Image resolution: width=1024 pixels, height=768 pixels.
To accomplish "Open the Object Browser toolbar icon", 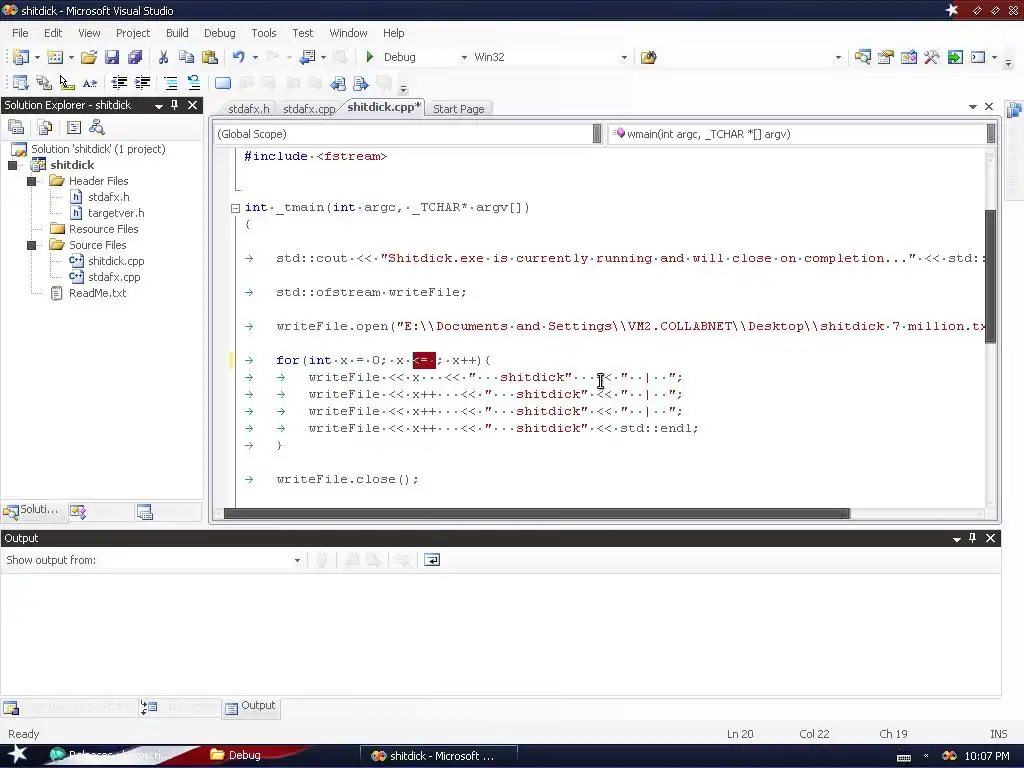I will point(908,57).
